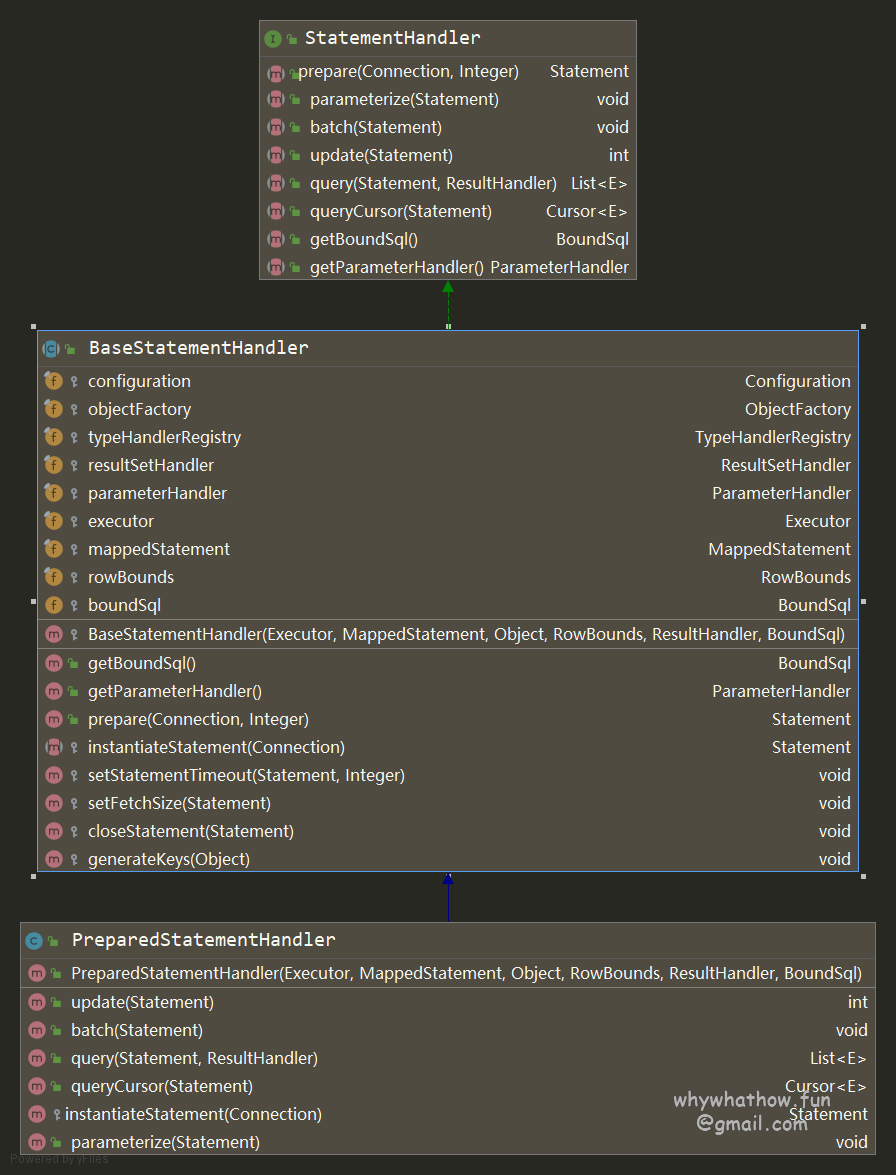This screenshot has height=1175, width=896.
Task: Click the top-left resize handle of BaseStatementHandler
Action: coord(34,326)
